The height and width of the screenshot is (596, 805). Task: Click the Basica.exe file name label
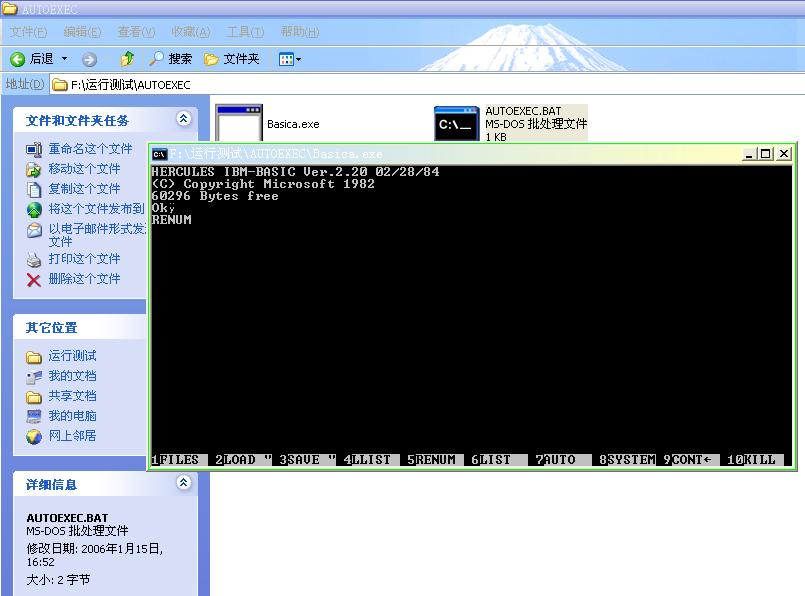pyautogui.click(x=293, y=124)
